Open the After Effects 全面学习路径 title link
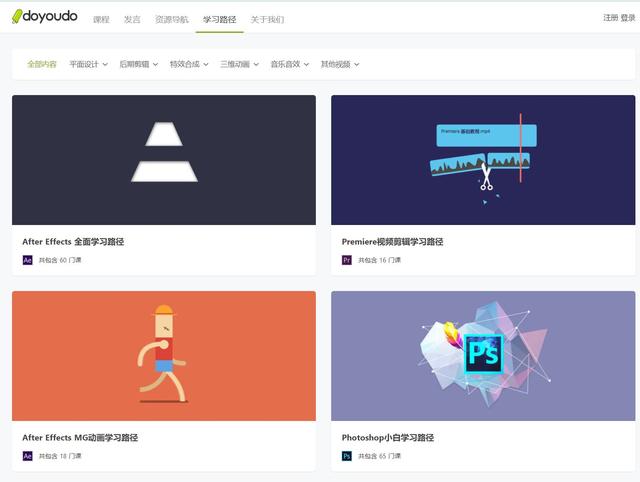 click(73, 242)
